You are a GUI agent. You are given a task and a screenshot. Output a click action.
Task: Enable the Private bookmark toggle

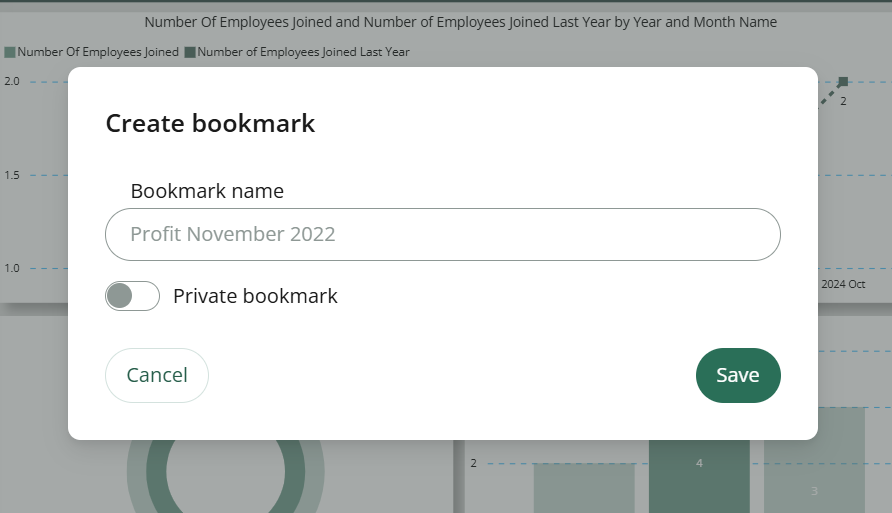point(132,296)
